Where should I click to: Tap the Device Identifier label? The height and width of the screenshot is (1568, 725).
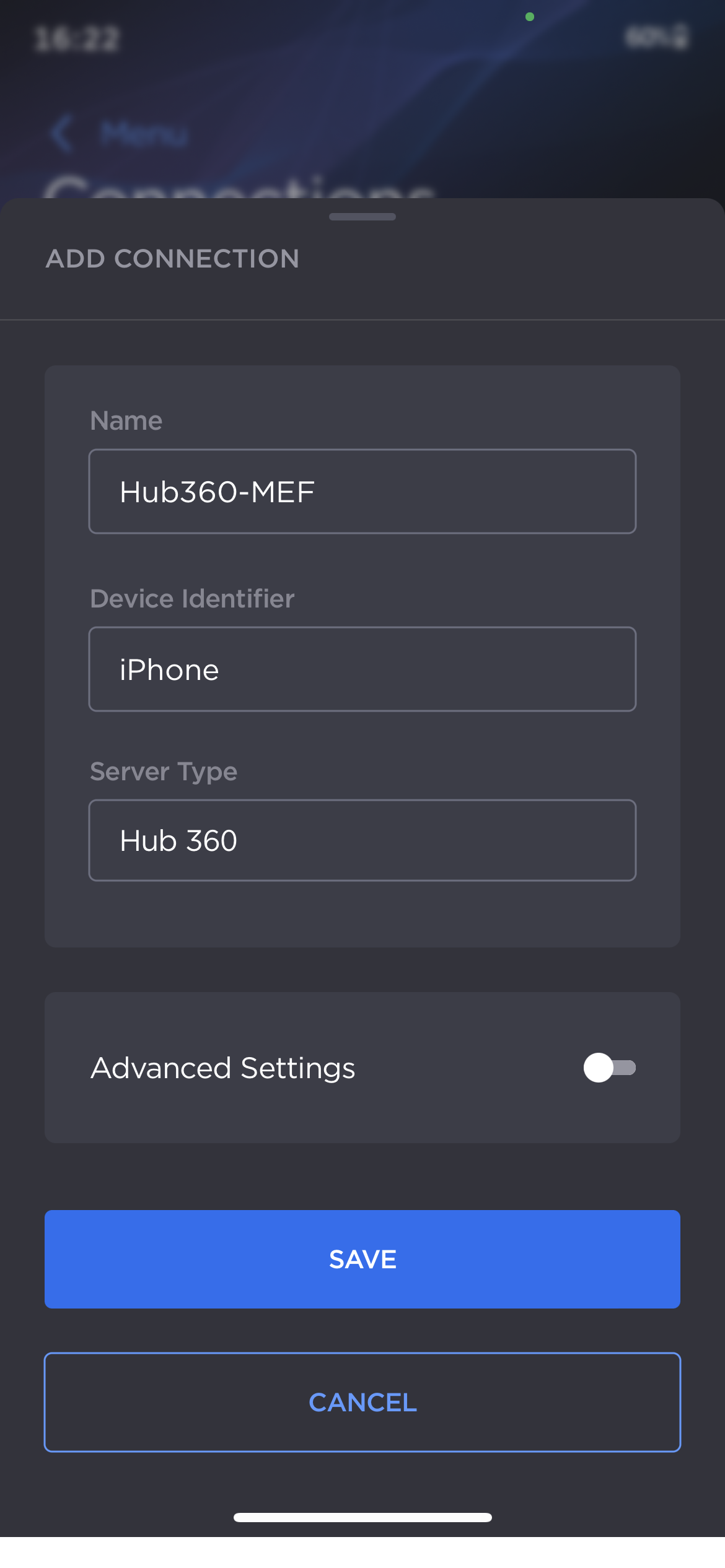[191, 598]
